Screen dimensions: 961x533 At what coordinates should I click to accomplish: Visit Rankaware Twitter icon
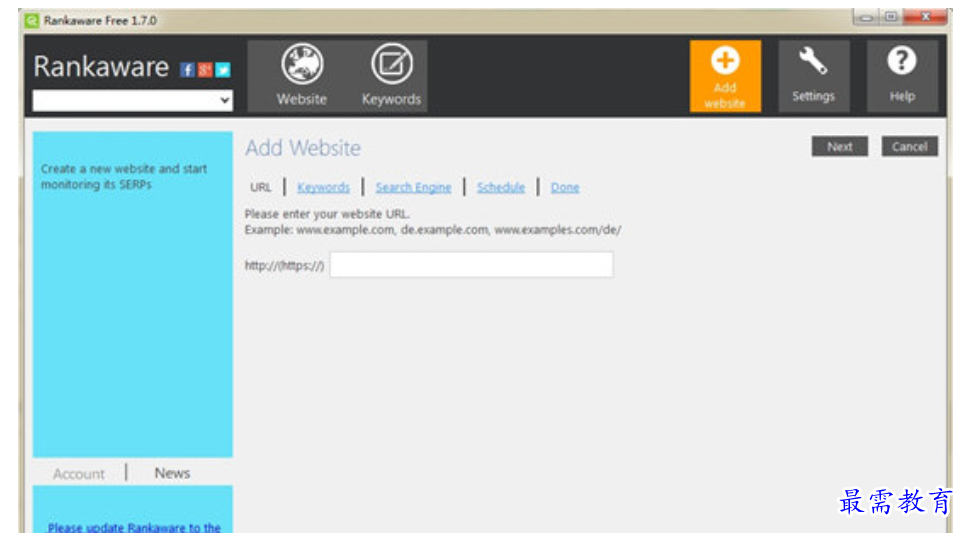point(223,70)
